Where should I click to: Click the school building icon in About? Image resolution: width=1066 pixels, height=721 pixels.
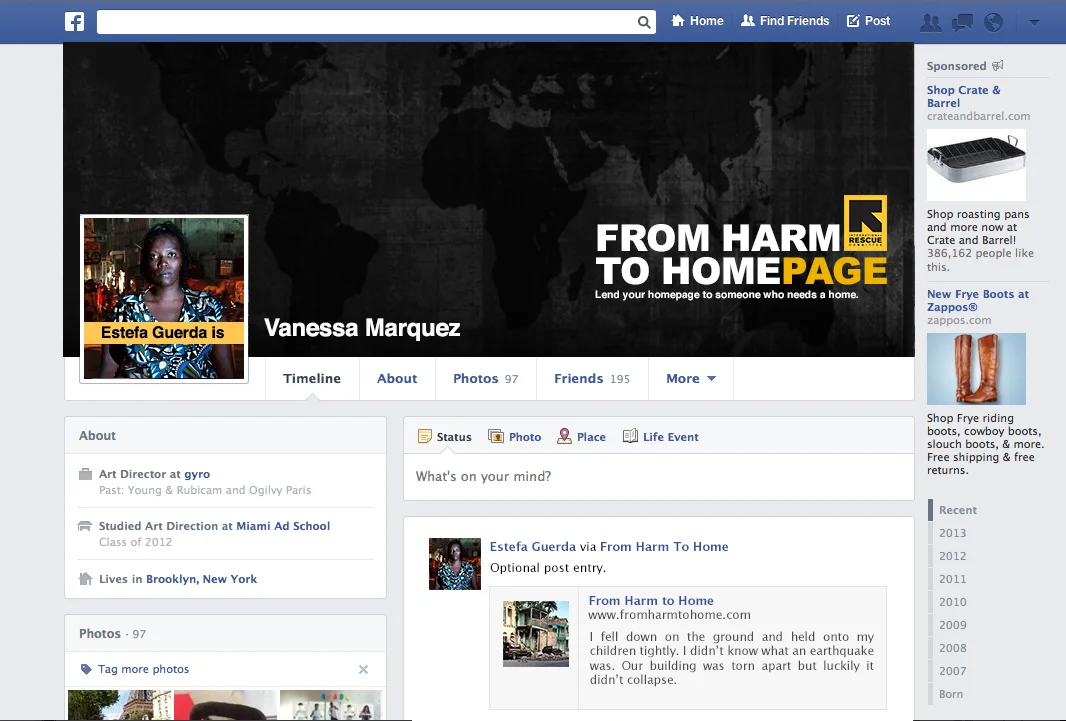coord(85,526)
